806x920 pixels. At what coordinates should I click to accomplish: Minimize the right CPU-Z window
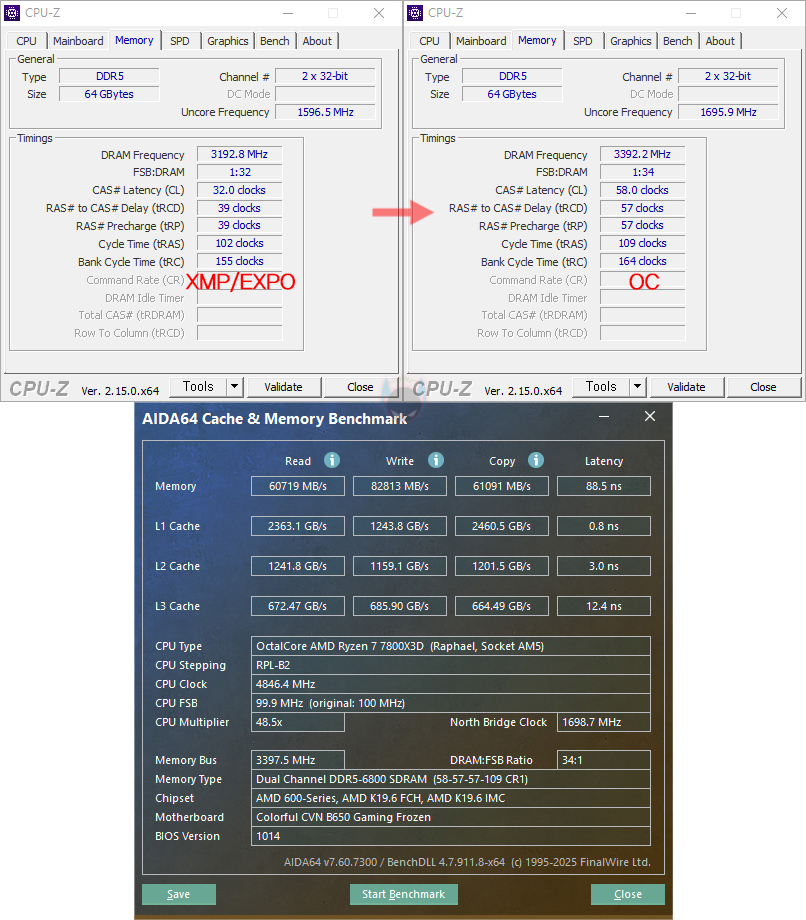click(x=691, y=13)
